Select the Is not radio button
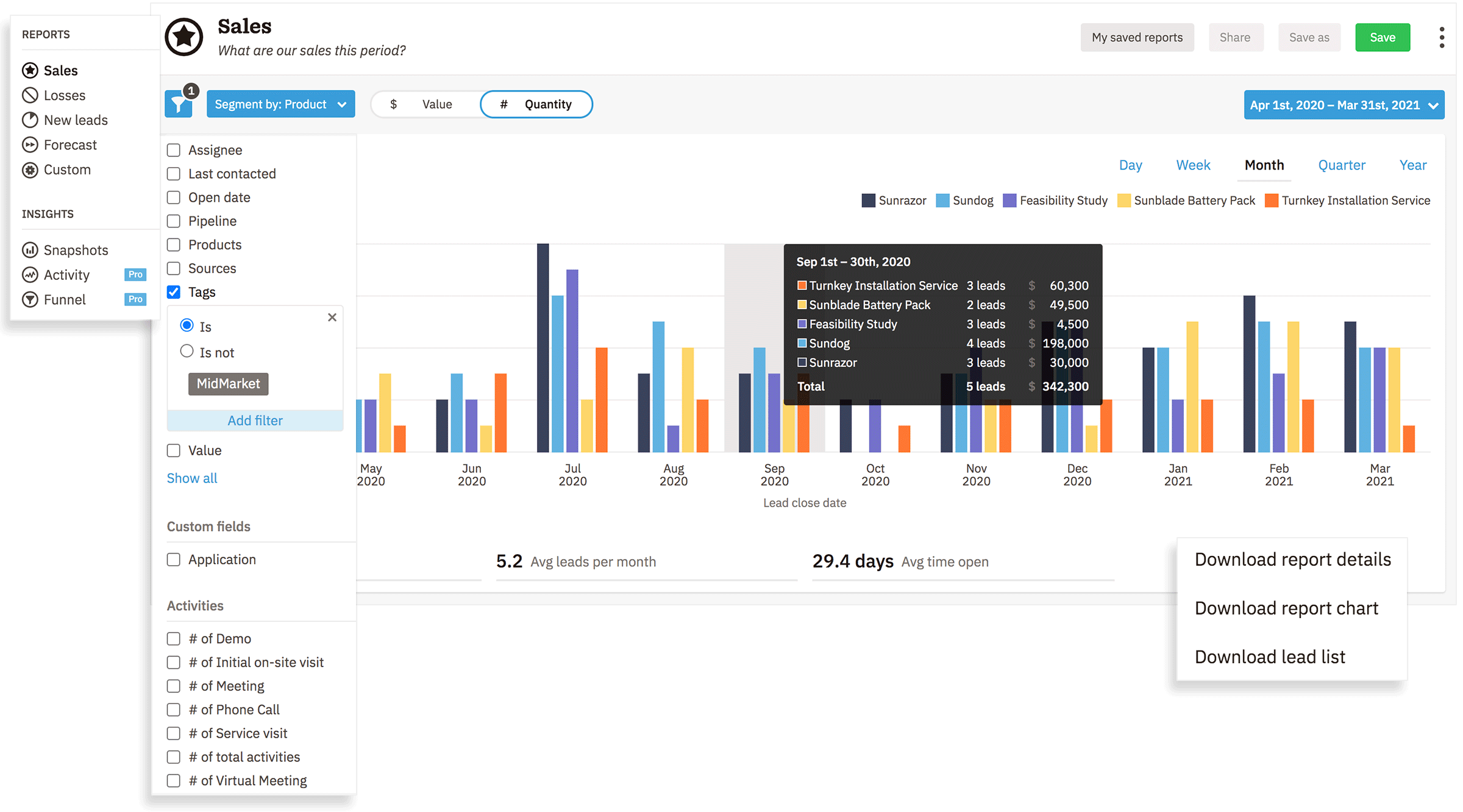 [x=188, y=350]
